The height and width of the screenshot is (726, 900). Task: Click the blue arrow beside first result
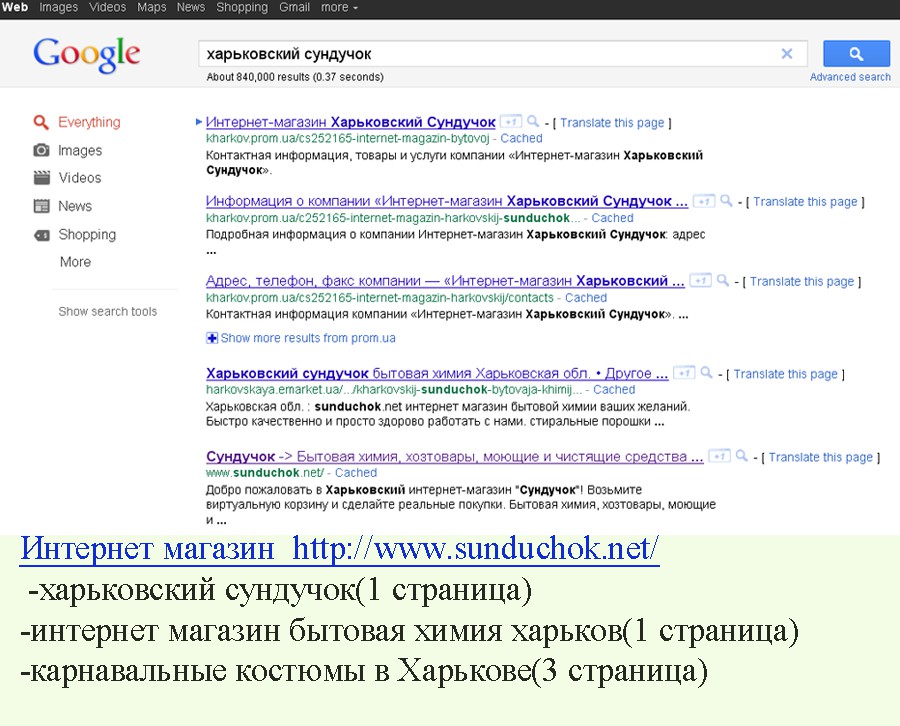pos(199,122)
